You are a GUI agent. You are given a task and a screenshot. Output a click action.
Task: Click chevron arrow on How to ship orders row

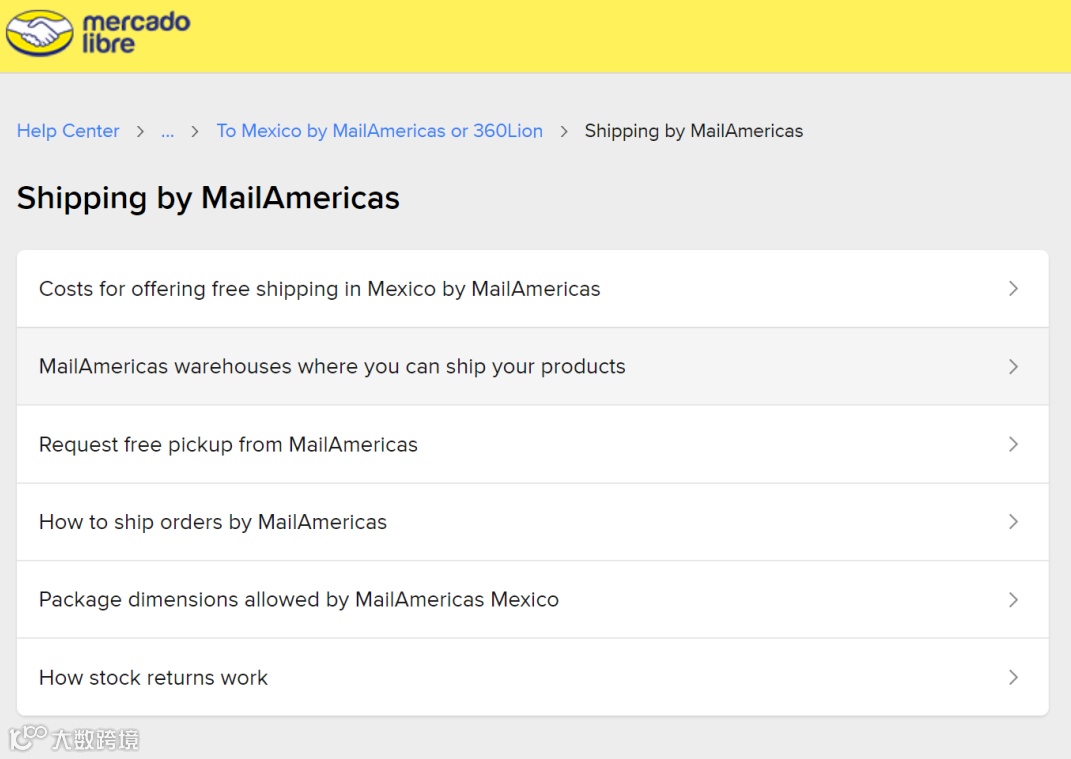pos(1013,522)
